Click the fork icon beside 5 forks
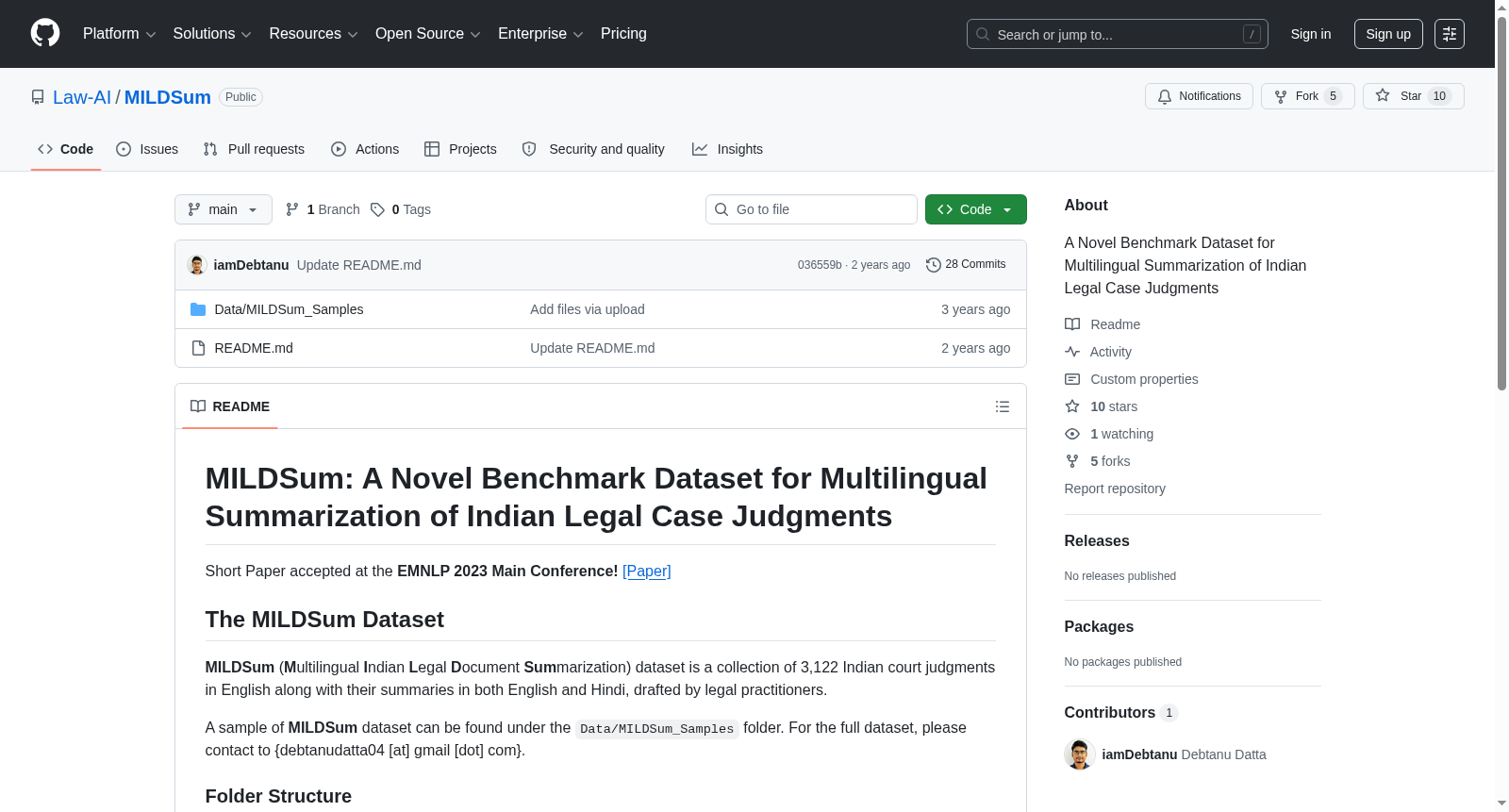Screen dimensions: 1509x812 pyautogui.click(x=1072, y=461)
